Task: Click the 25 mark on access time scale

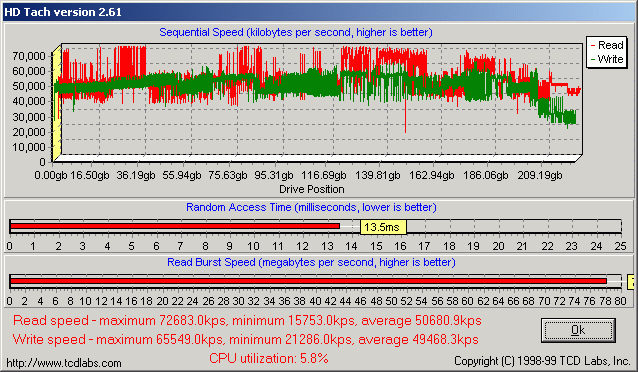Action: click(621, 246)
